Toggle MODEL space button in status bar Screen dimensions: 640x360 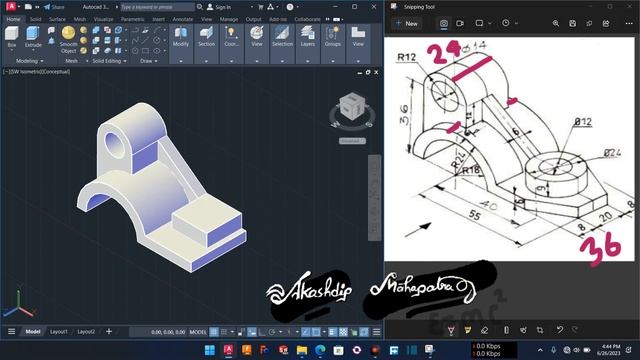coord(198,332)
